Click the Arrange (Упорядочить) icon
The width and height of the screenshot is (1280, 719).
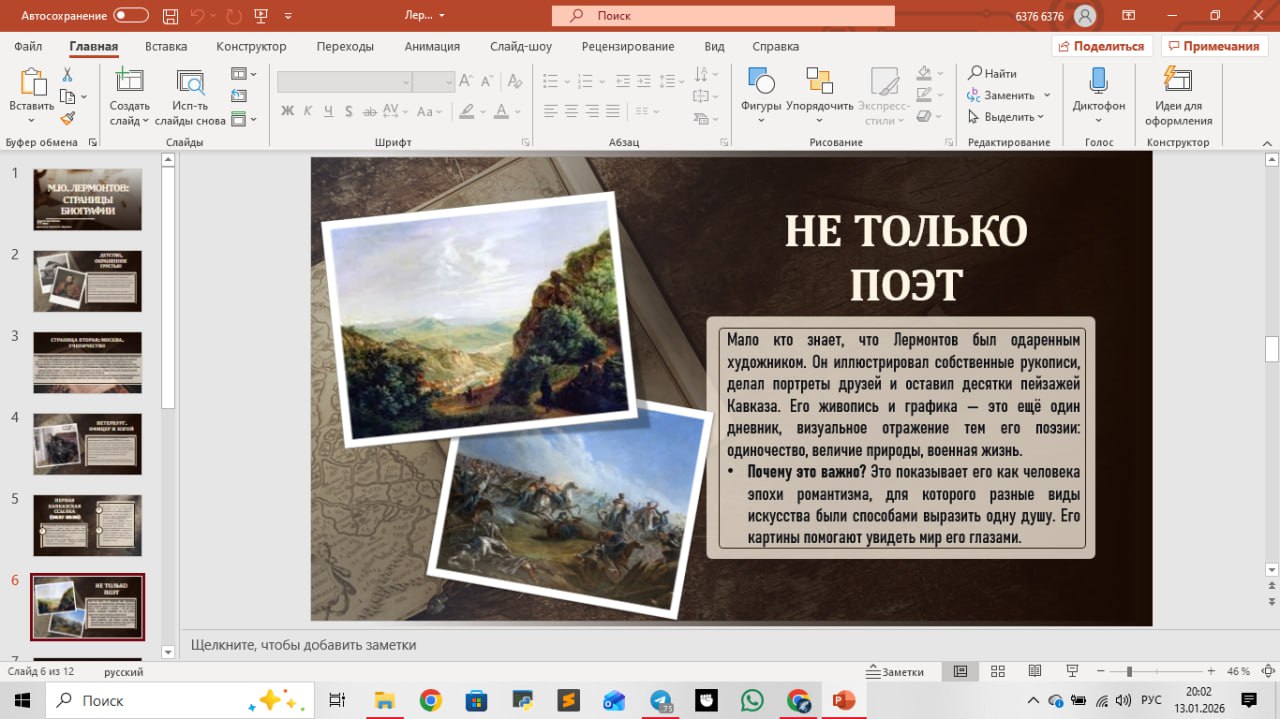pyautogui.click(x=819, y=82)
